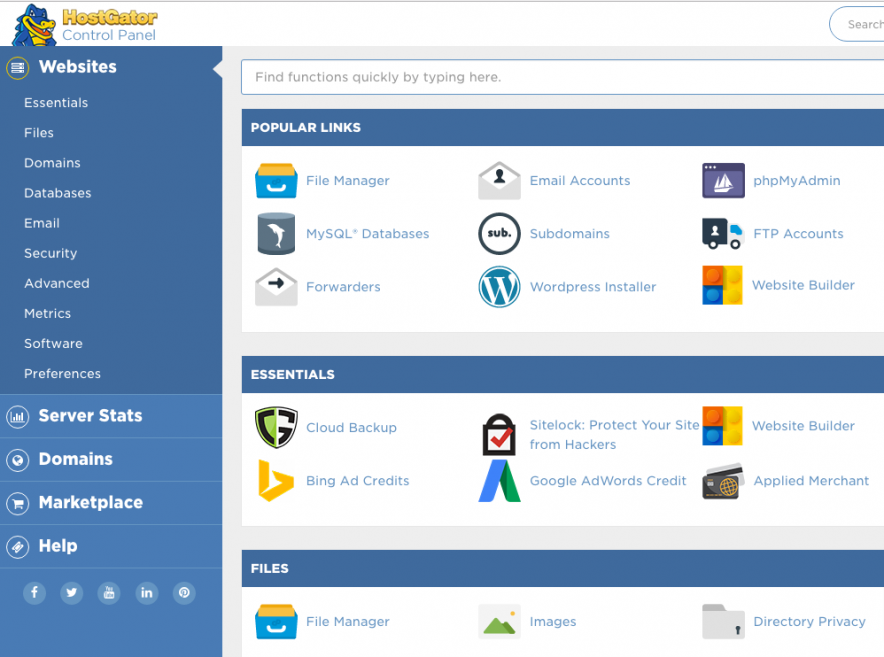Open phpMyAdmin

[722, 180]
